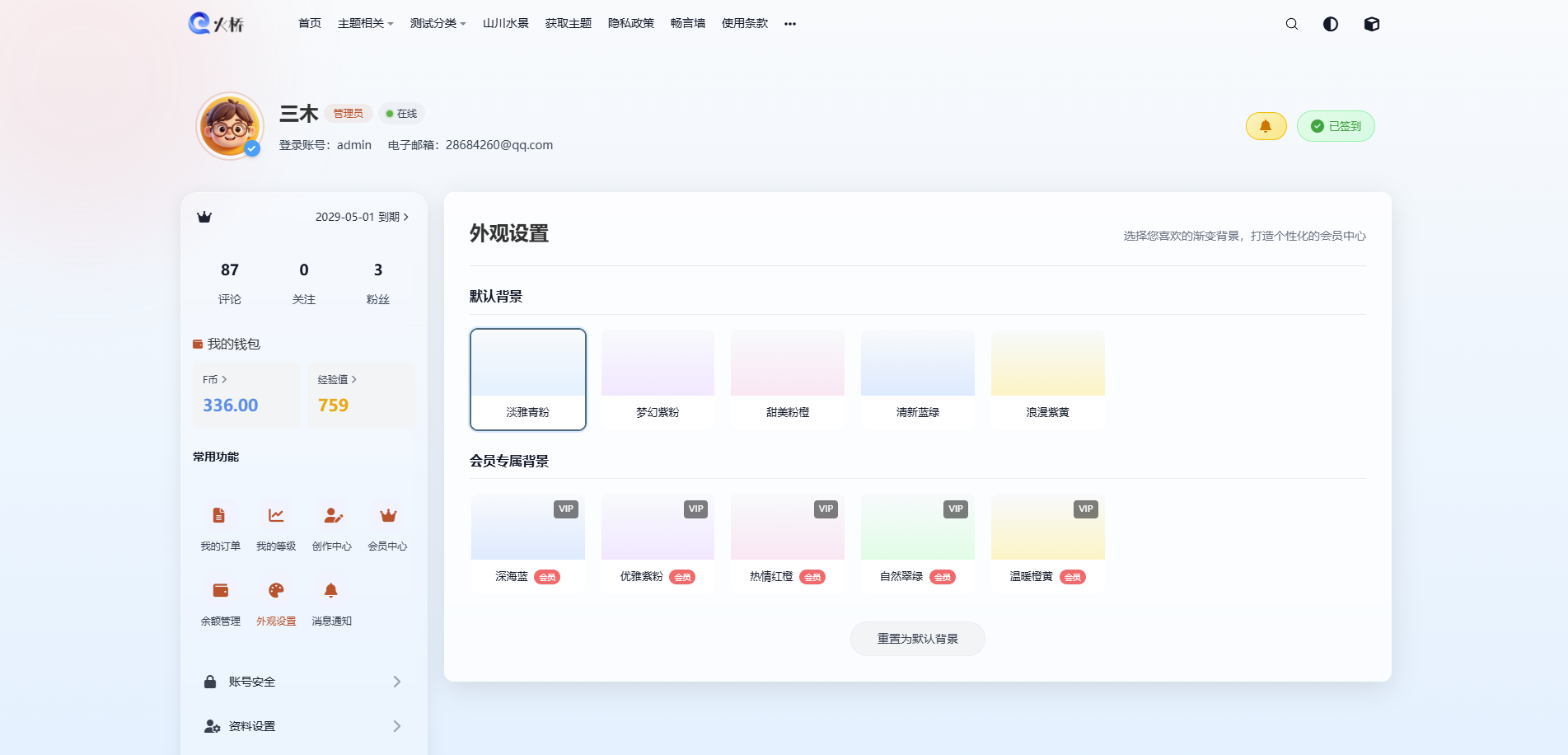
Task: Choose VIP 优雅紫粉 background
Action: pyautogui.click(x=658, y=543)
